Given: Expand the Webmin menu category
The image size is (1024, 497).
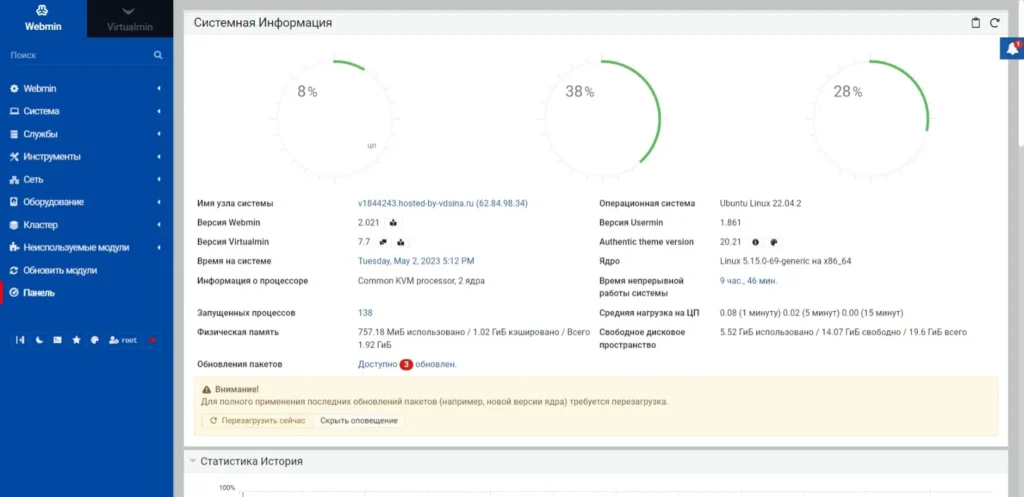Looking at the screenshot, I should (86, 88).
